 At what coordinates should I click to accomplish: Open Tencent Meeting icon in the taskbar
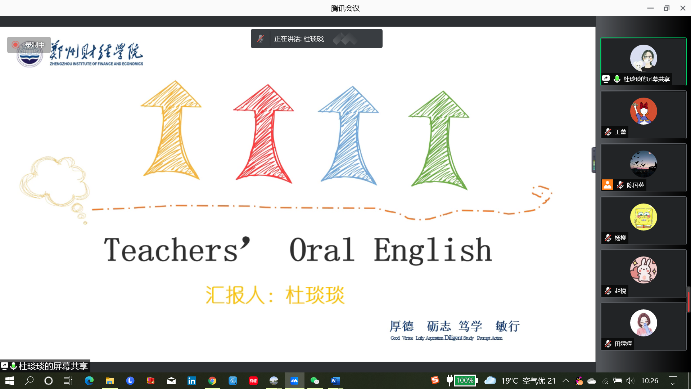click(294, 380)
